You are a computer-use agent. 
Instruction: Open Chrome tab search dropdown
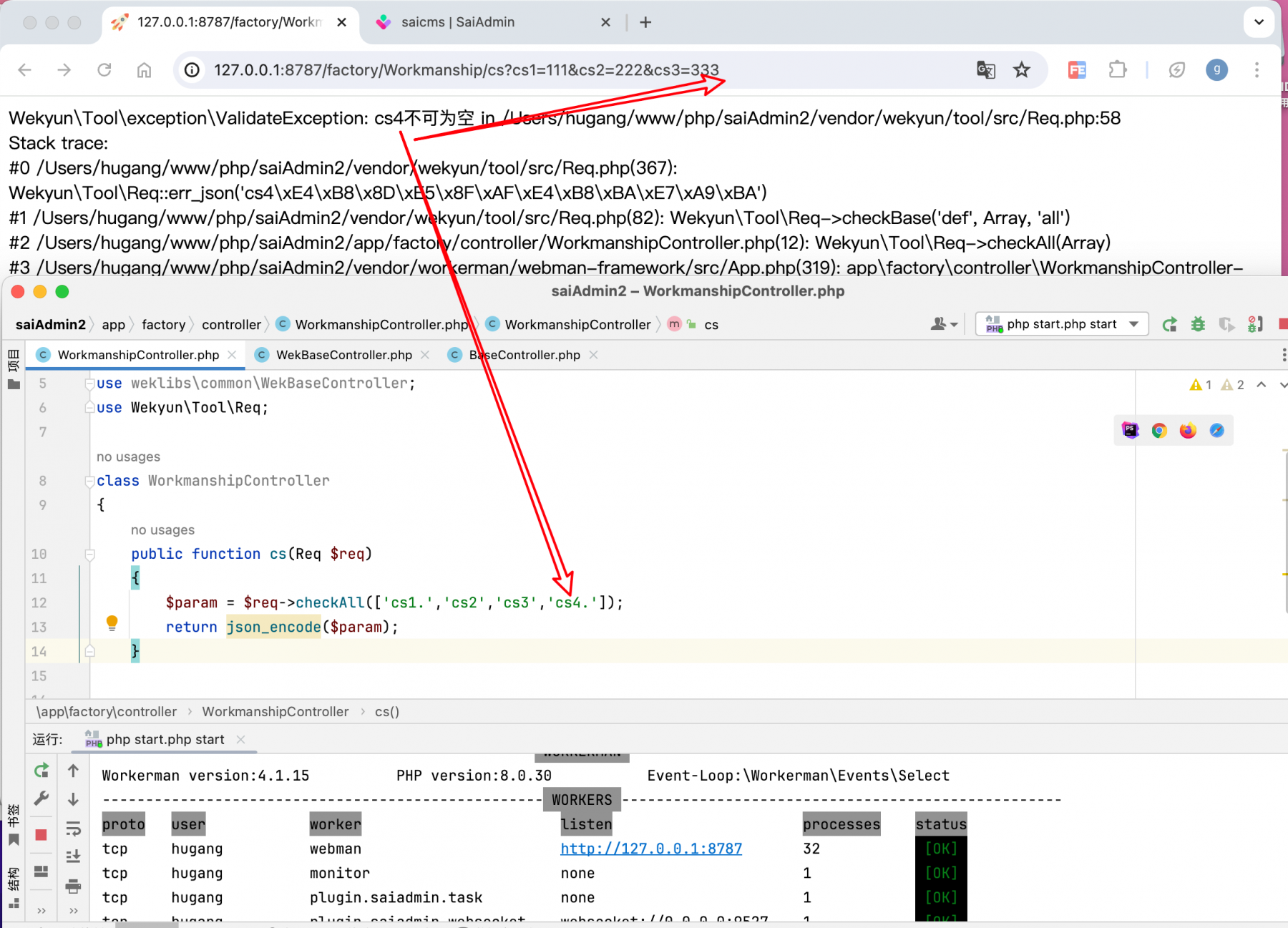coord(1259,22)
